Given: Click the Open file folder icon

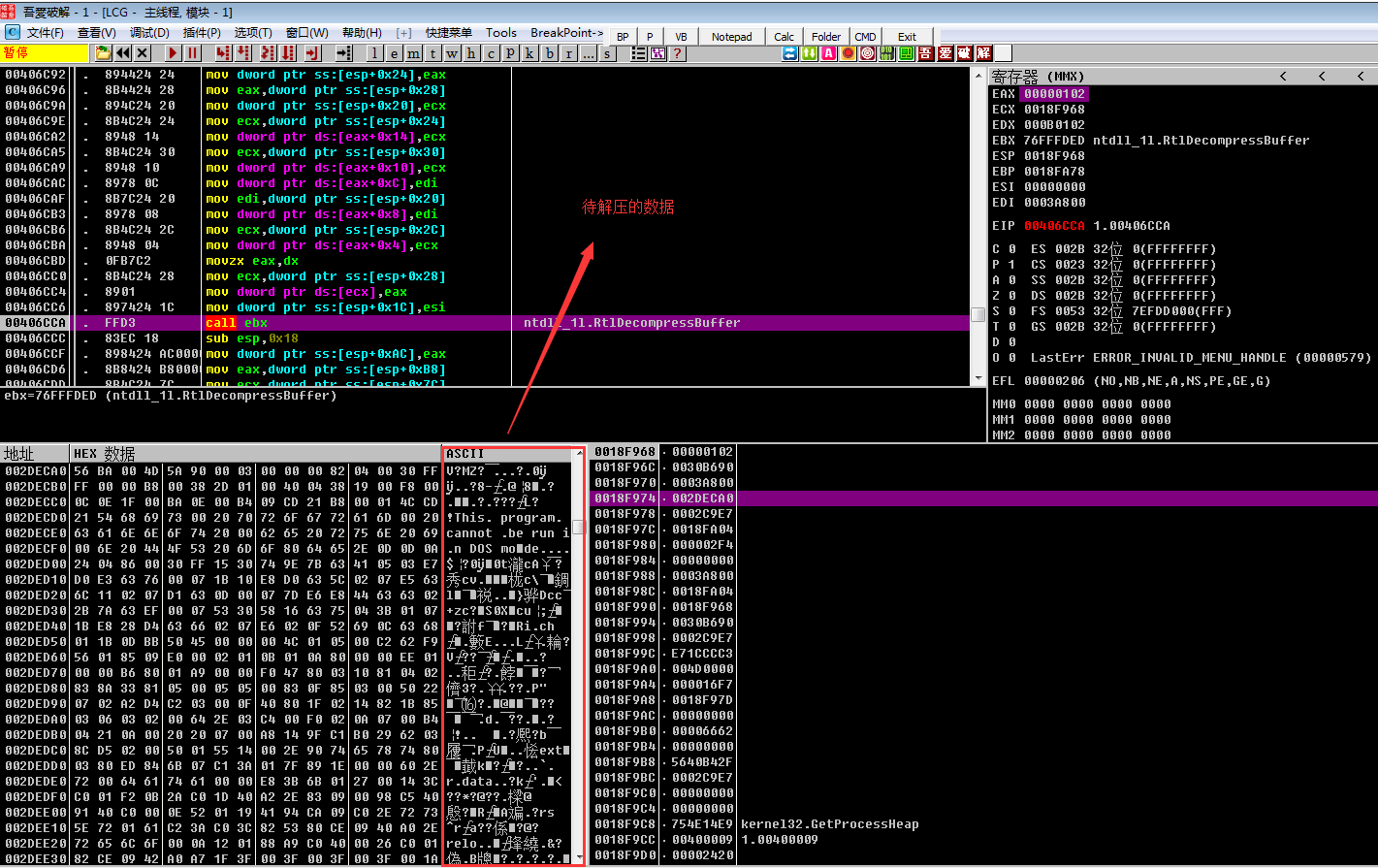Looking at the screenshot, I should (x=103, y=53).
